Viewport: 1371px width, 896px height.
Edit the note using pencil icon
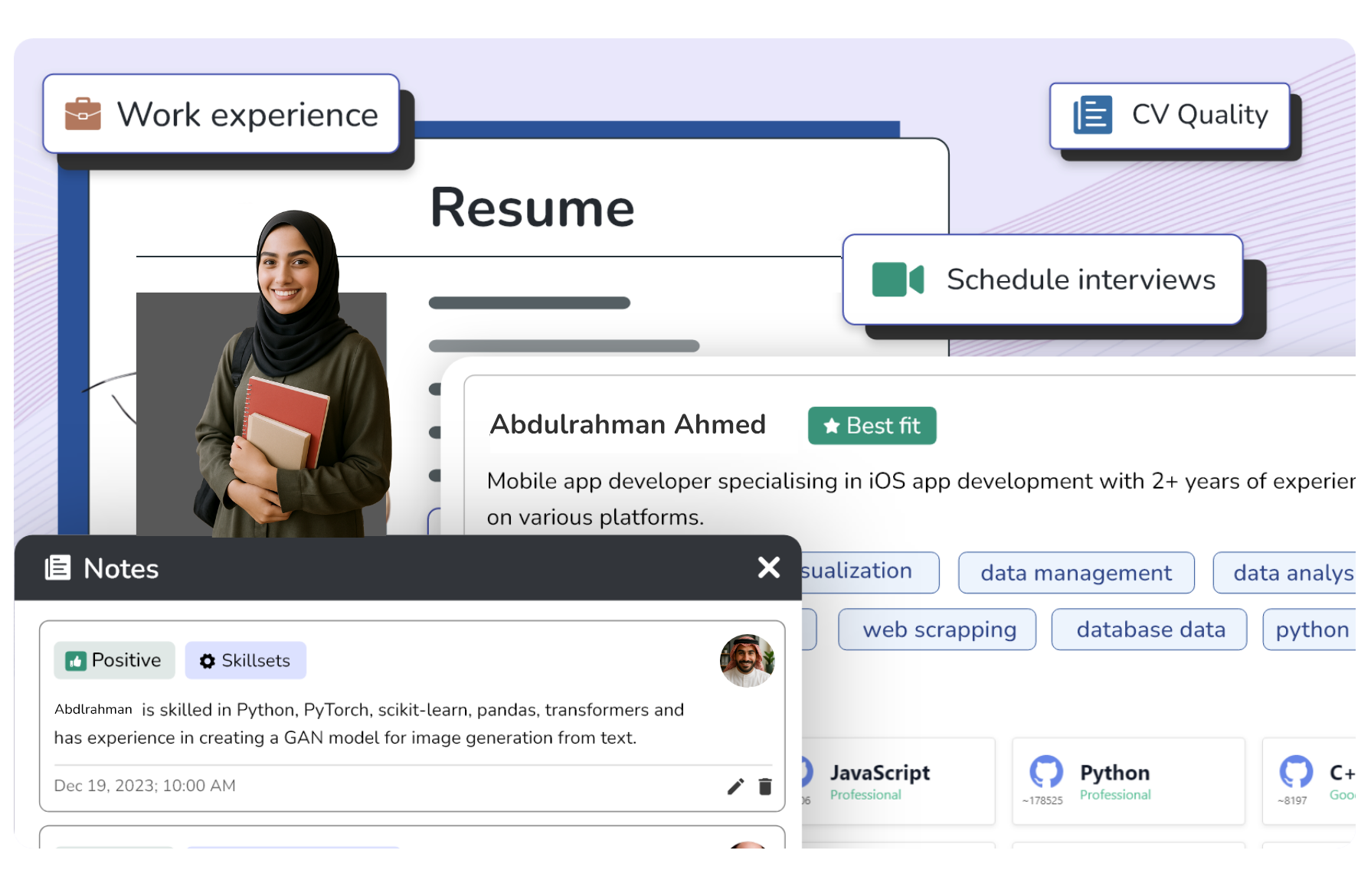(735, 786)
